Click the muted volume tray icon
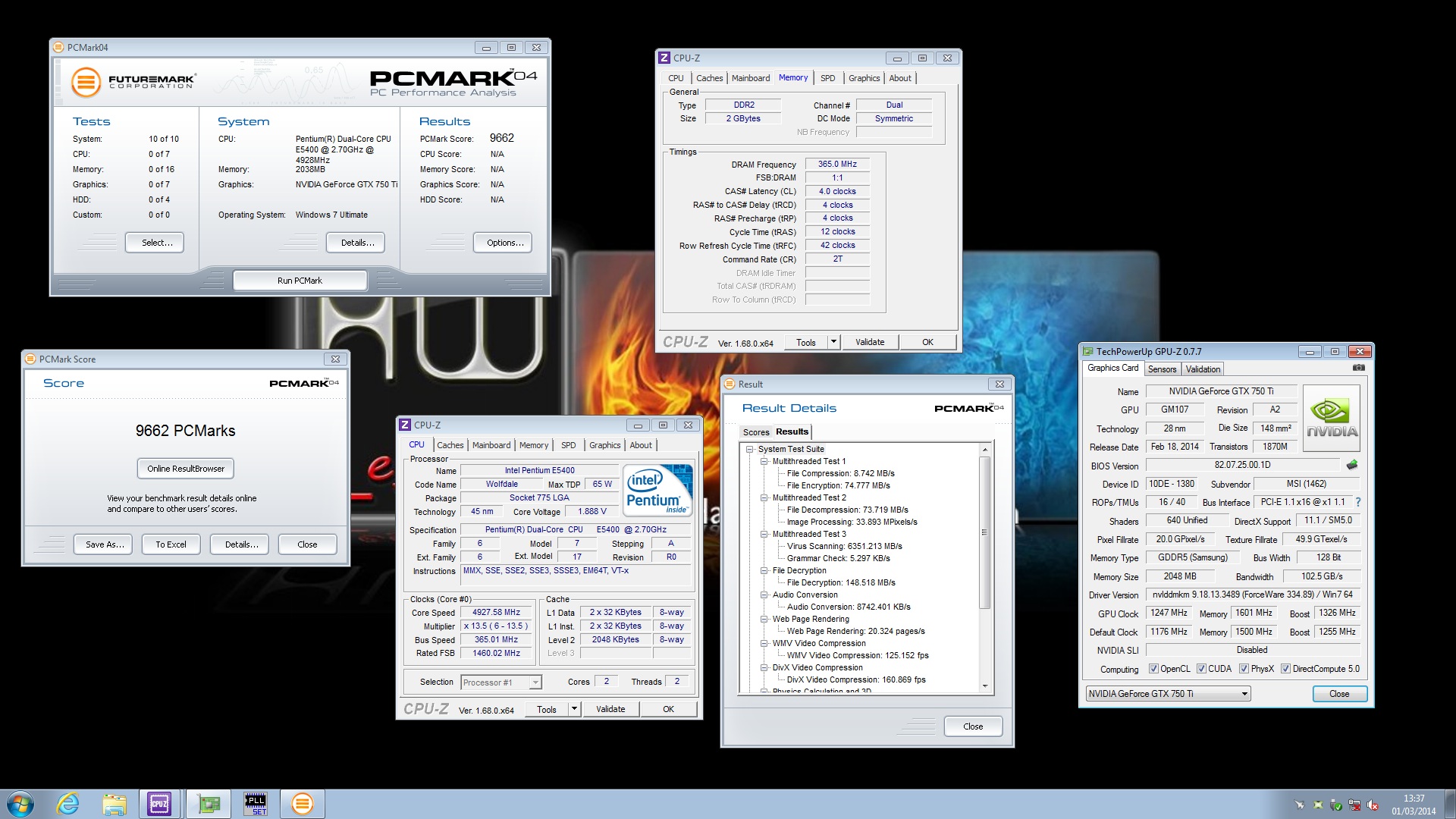This screenshot has height=819, width=1456. tap(1373, 805)
